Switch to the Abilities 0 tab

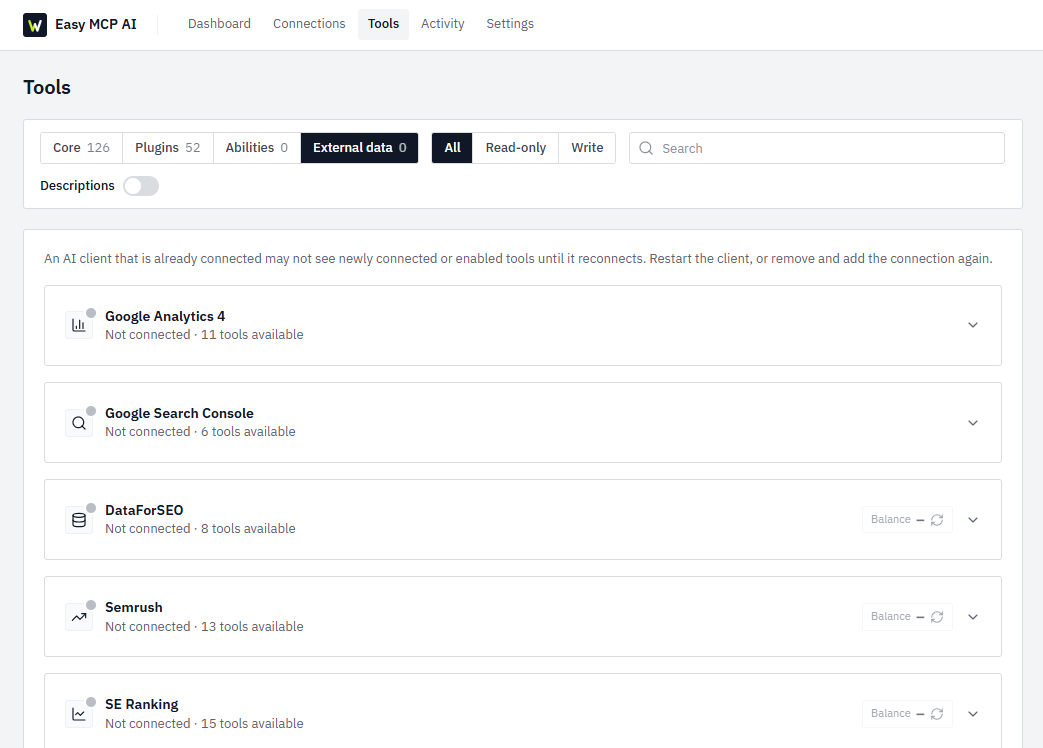257,148
